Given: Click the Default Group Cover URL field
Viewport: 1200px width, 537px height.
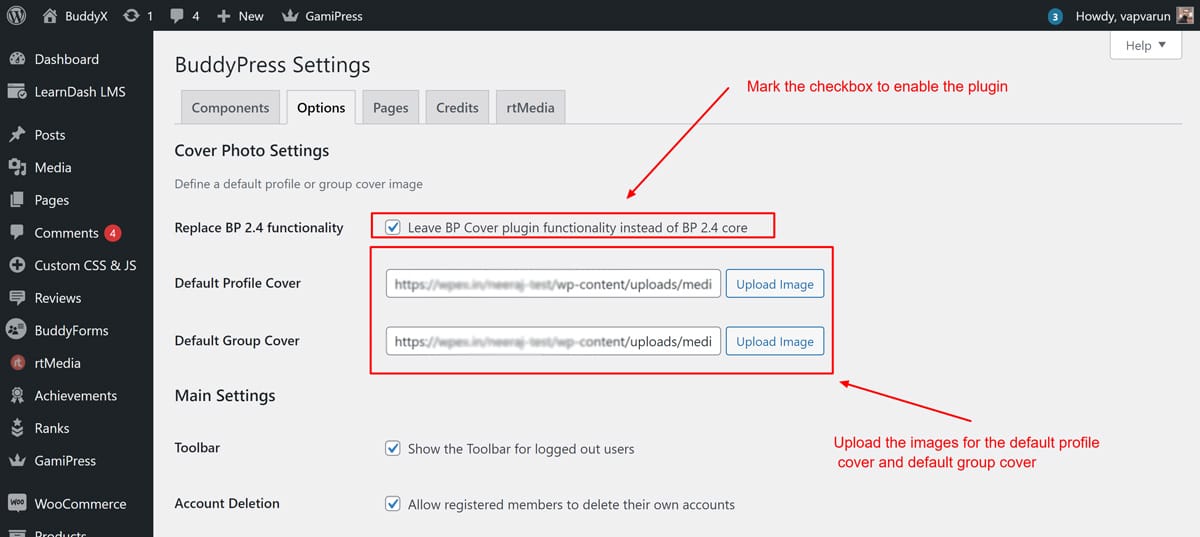Looking at the screenshot, I should click(x=553, y=342).
